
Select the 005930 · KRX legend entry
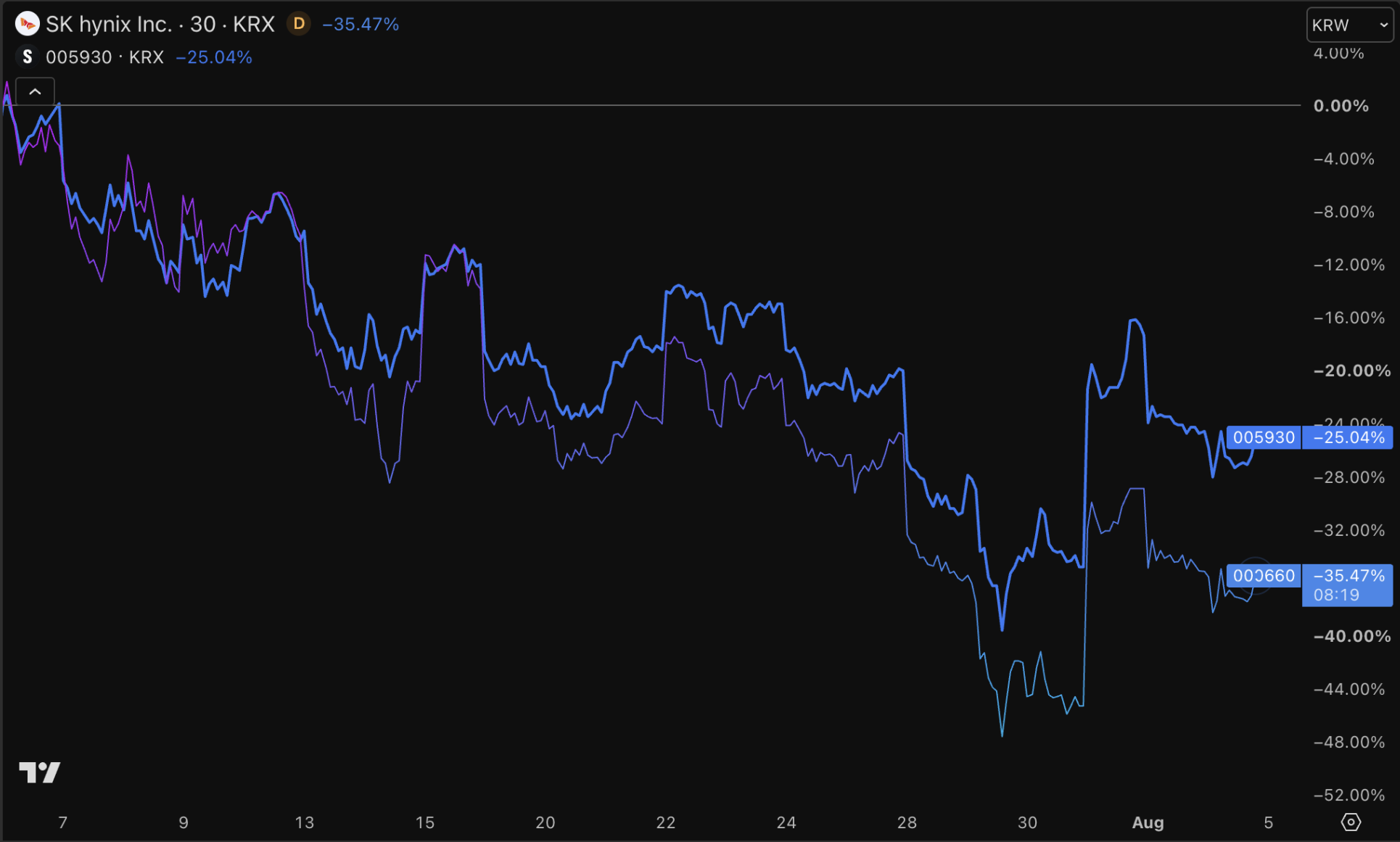tap(104, 57)
